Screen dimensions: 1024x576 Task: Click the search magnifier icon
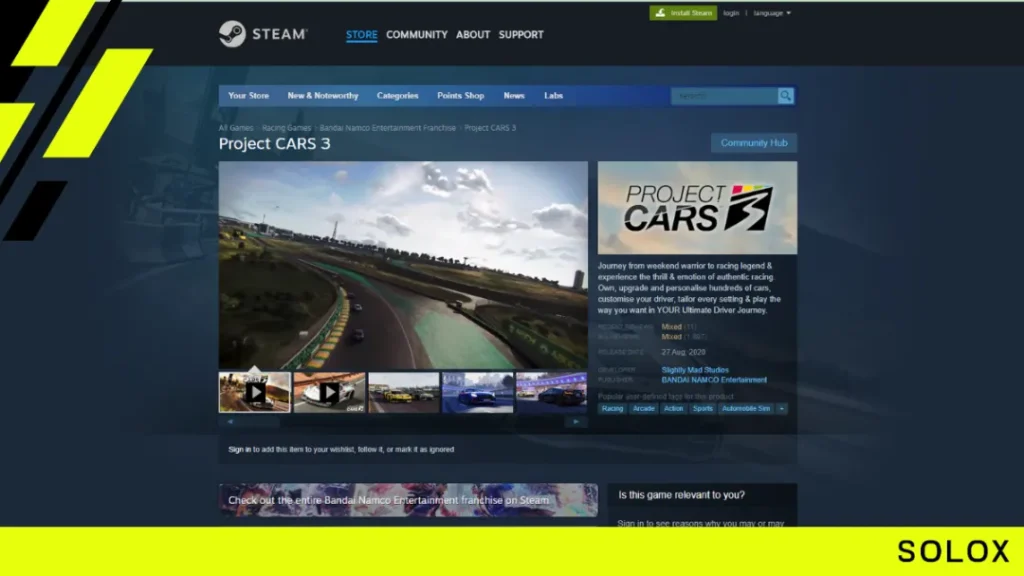(786, 95)
